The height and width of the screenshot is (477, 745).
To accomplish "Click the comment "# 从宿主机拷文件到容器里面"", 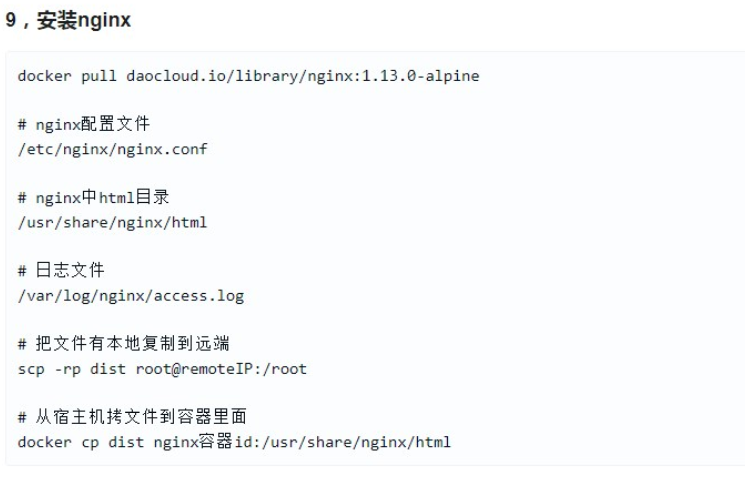I will (132, 417).
